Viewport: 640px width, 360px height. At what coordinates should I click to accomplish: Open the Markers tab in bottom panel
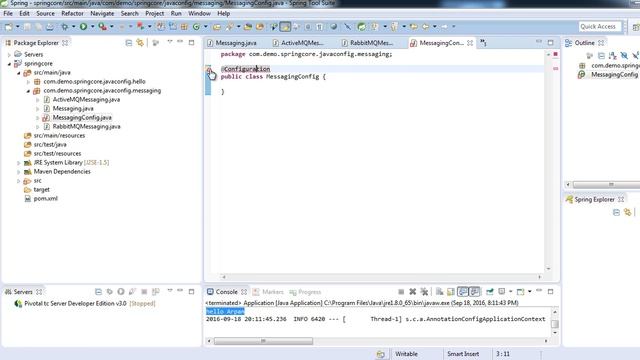(x=268, y=292)
